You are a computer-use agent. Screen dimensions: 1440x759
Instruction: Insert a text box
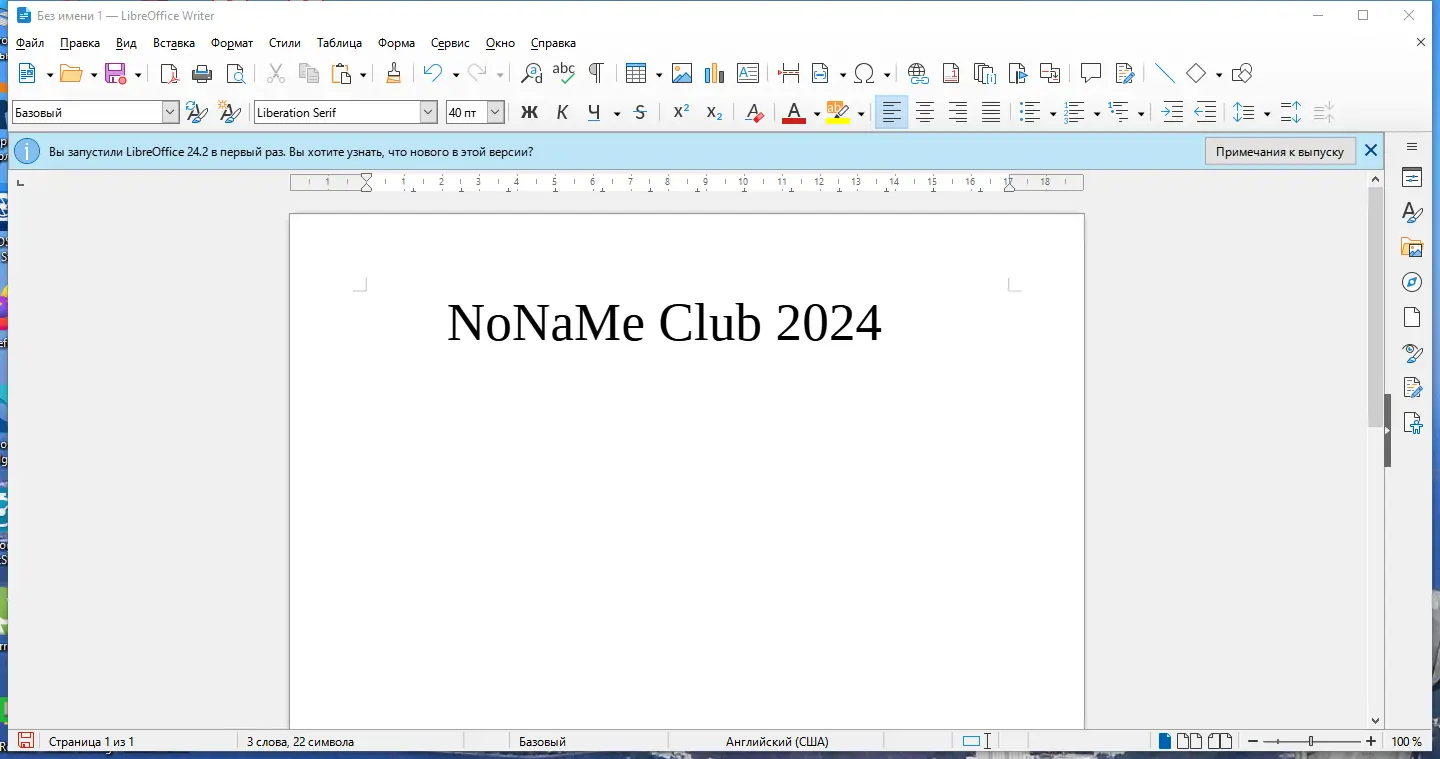(747, 73)
